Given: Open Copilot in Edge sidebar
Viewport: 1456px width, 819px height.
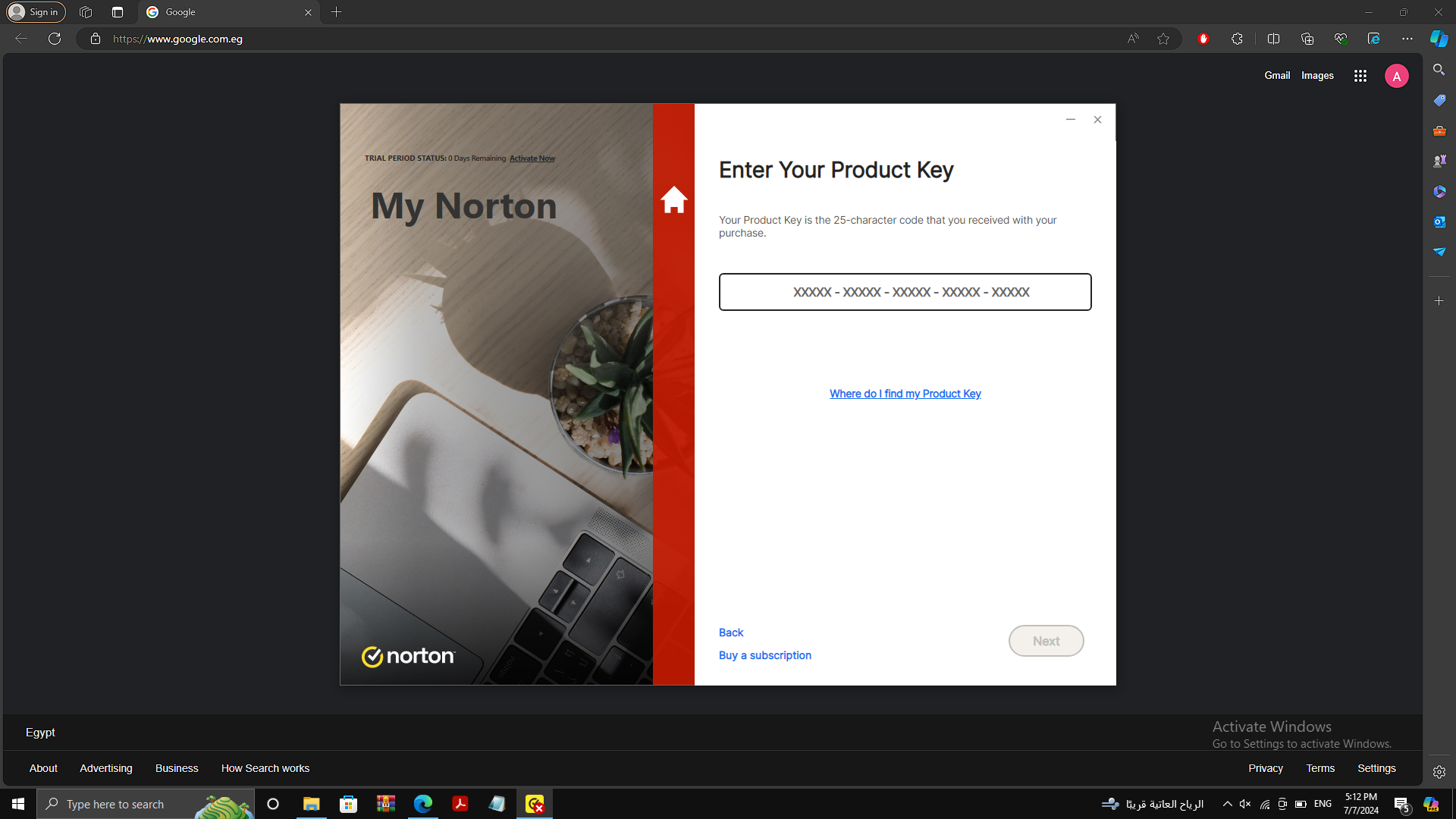Looking at the screenshot, I should pyautogui.click(x=1439, y=39).
